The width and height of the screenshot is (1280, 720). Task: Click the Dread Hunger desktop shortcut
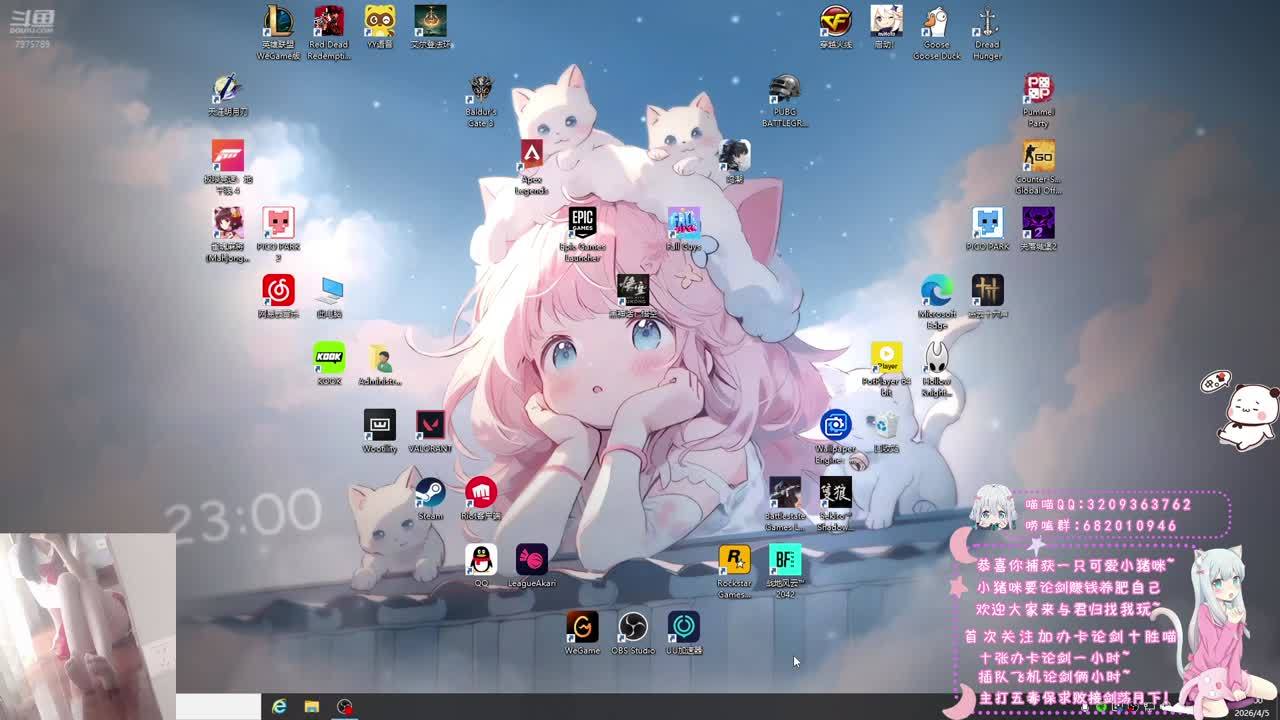point(987,22)
